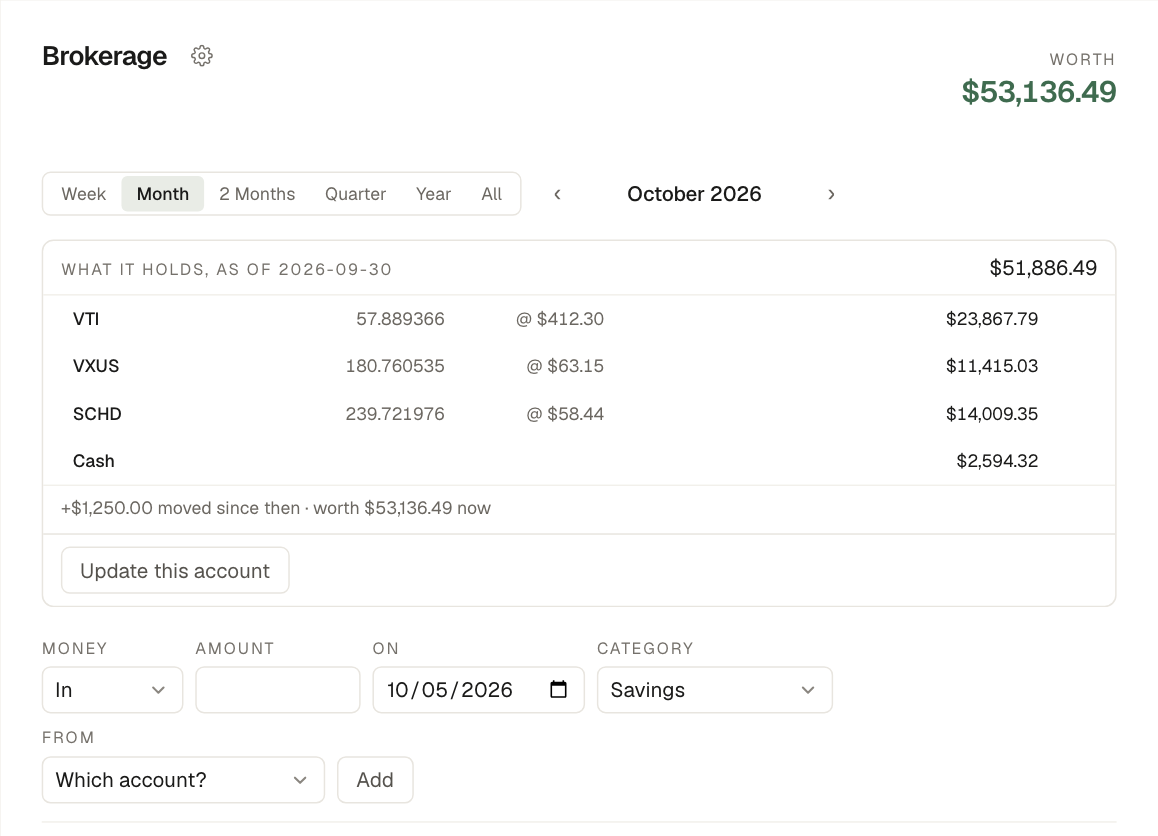The height and width of the screenshot is (836, 1158).
Task: Select the Month range tab
Action: tap(162, 194)
